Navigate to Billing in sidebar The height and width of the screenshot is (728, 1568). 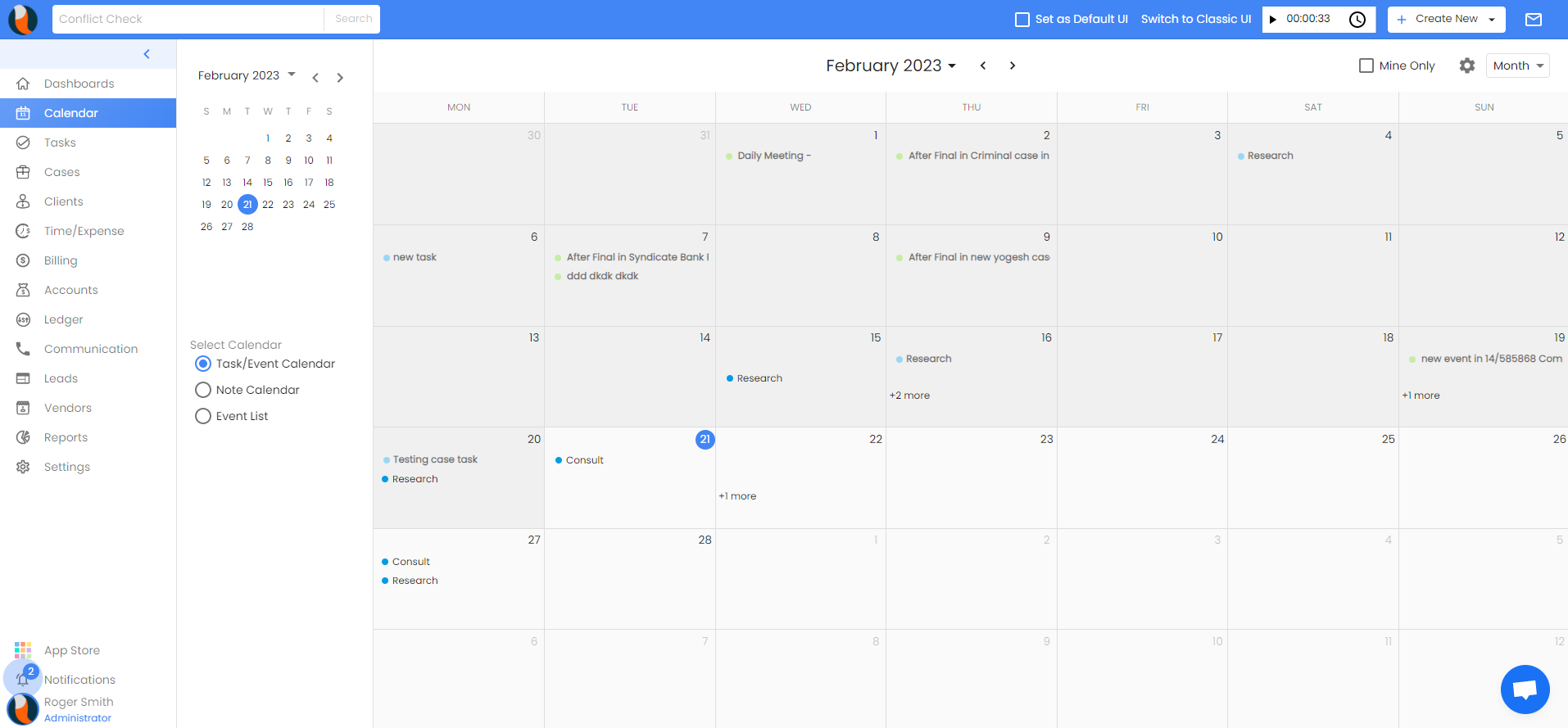61,260
